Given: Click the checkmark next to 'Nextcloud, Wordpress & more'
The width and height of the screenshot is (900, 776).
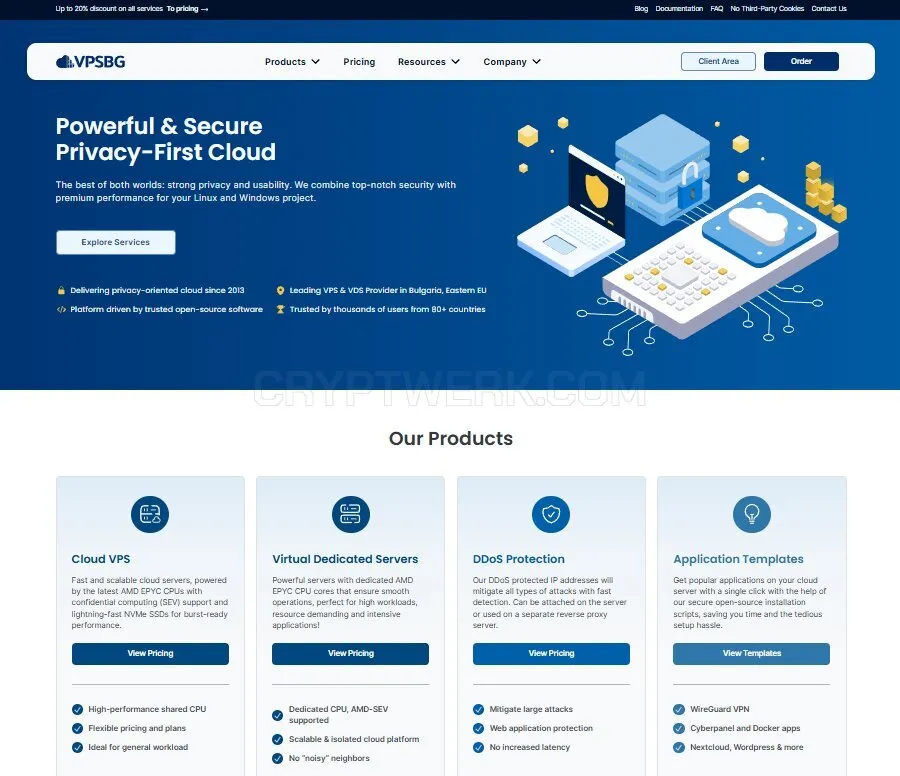Looking at the screenshot, I should pos(679,747).
